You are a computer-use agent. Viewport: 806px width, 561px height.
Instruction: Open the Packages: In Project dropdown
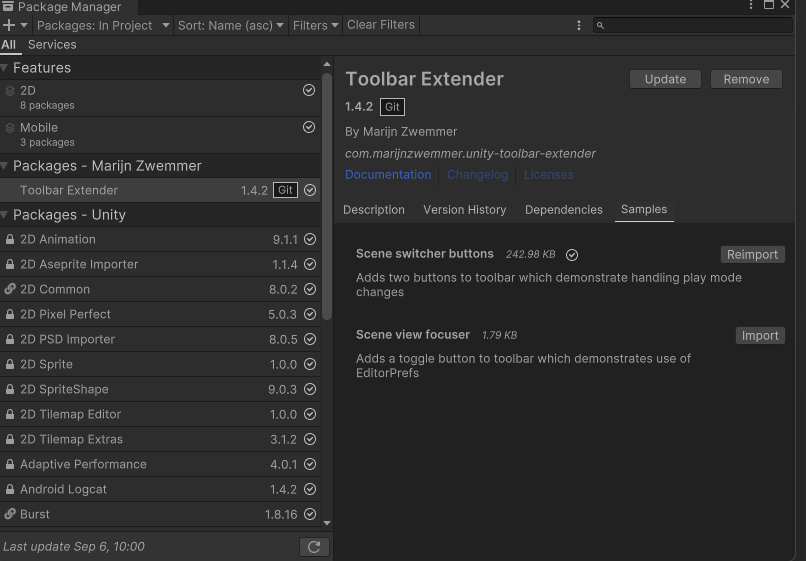103,25
